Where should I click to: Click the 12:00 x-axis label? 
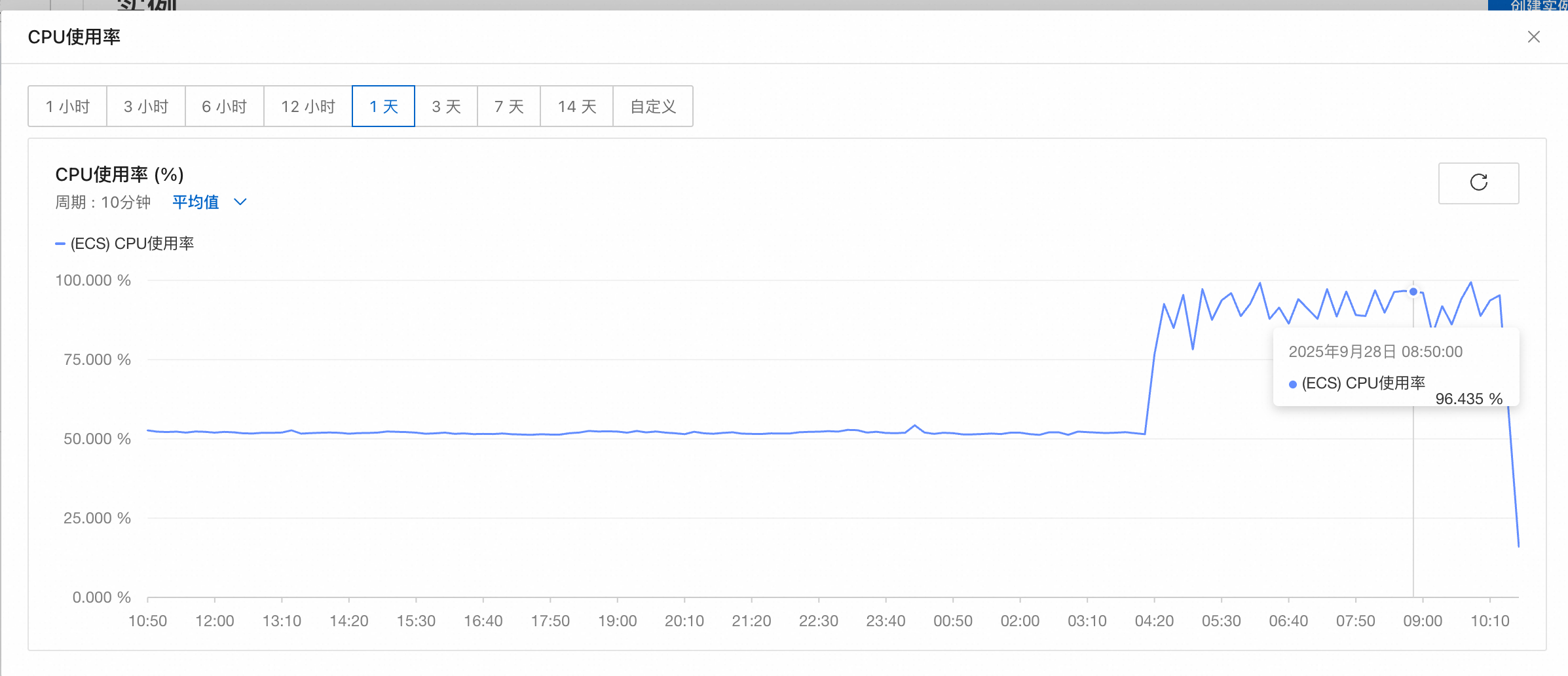coord(215,621)
